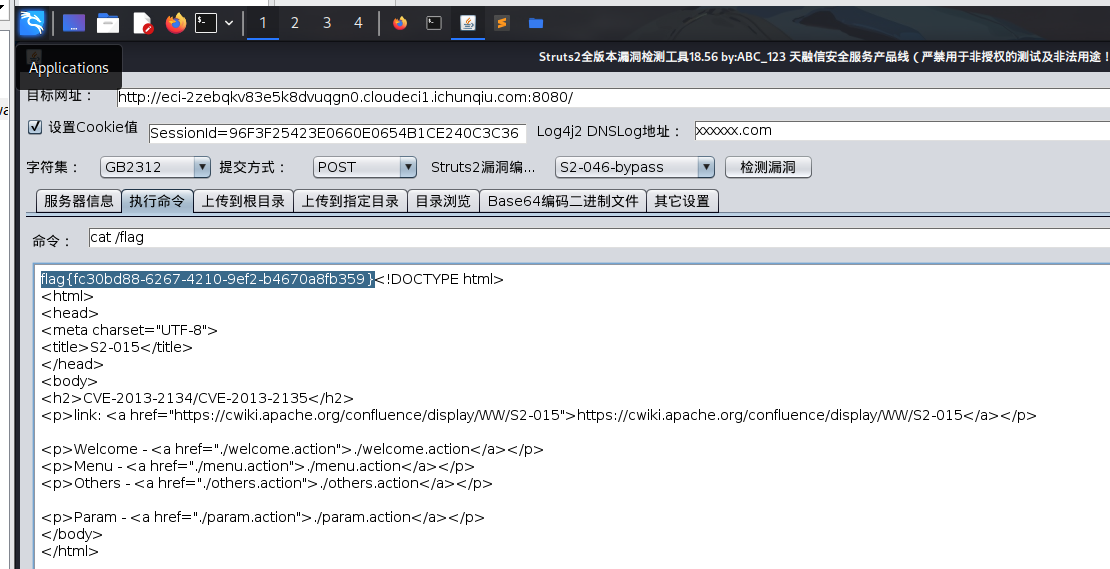
Task: Click the Cookie SessionId input field
Action: pyautogui.click(x=337, y=133)
